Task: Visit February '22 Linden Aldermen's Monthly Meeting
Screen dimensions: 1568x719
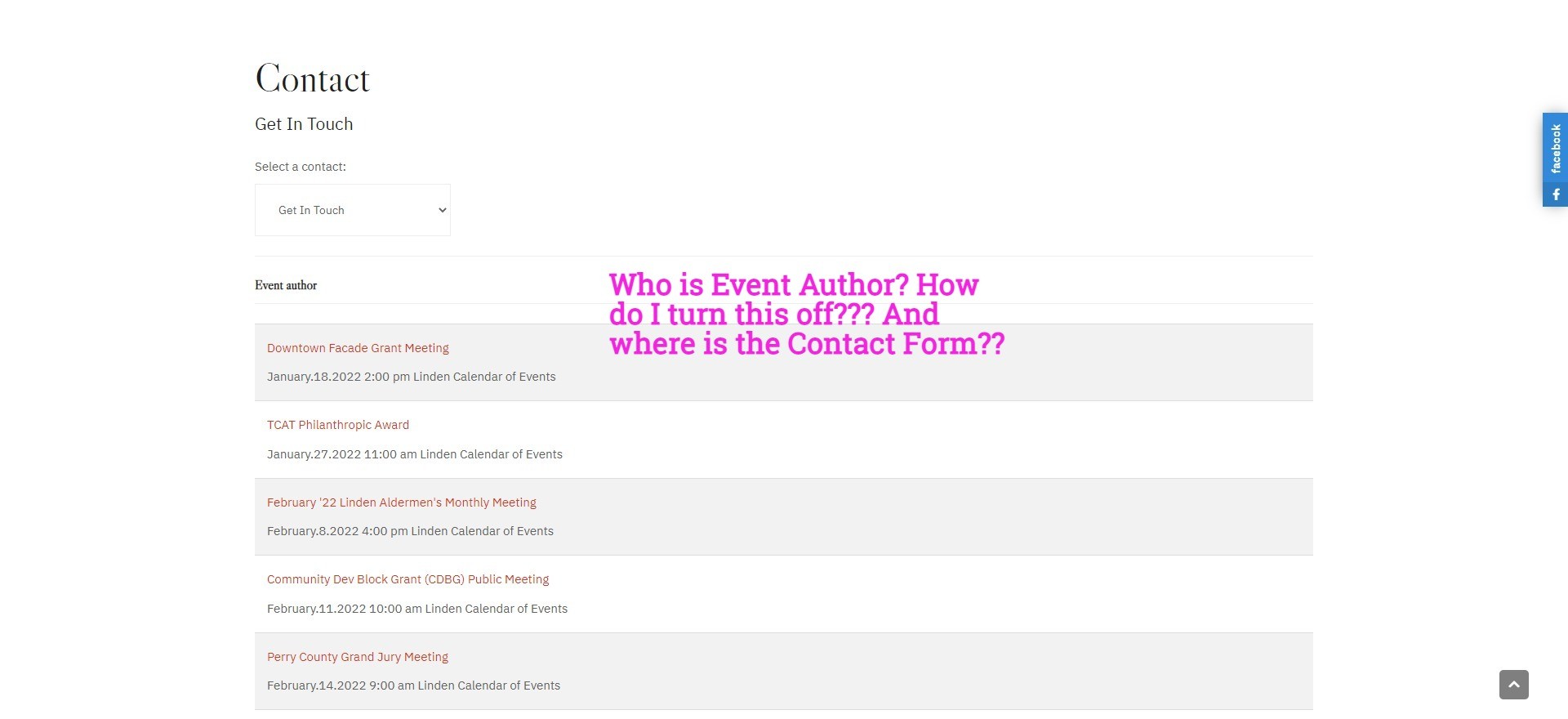Action: tap(402, 502)
